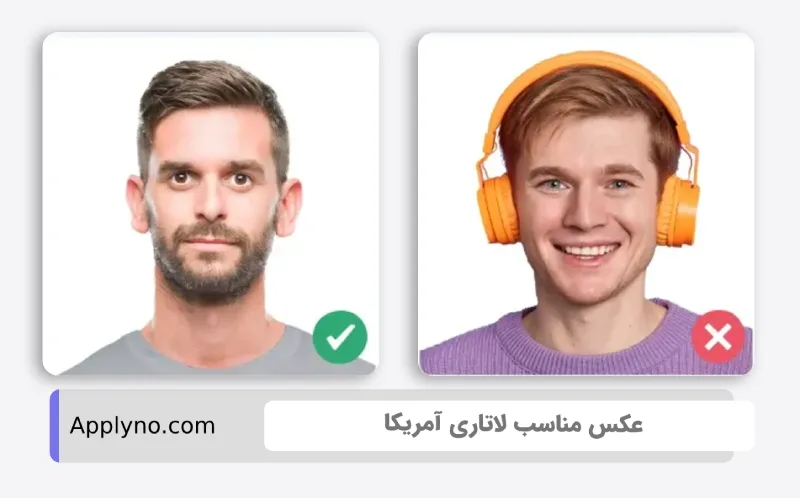Click the gray banner behind Applyno.com
Viewport: 800px width, 498px height.
tap(391, 426)
